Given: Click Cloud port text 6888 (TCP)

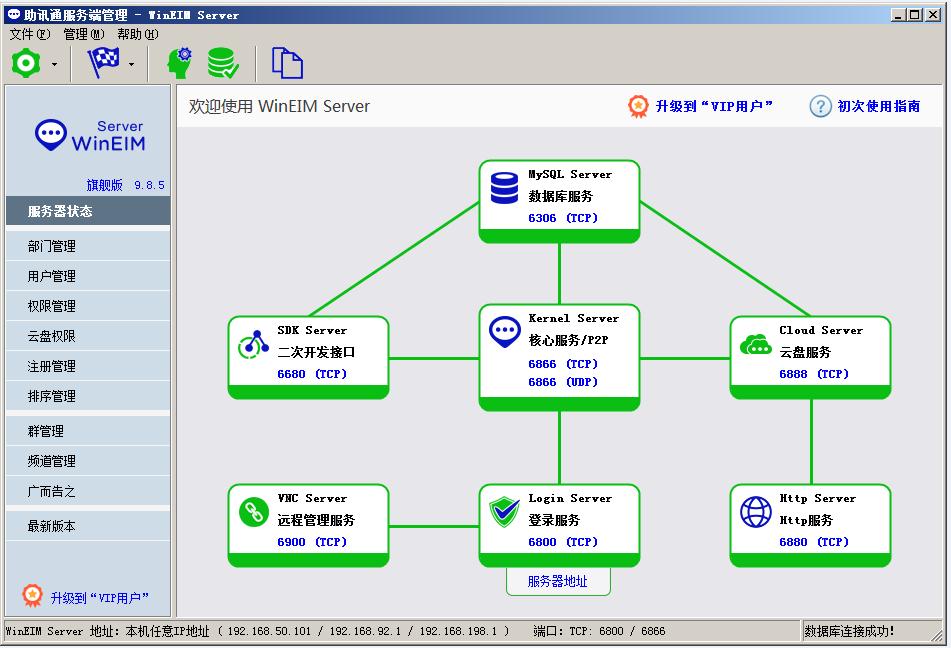Looking at the screenshot, I should point(814,374).
